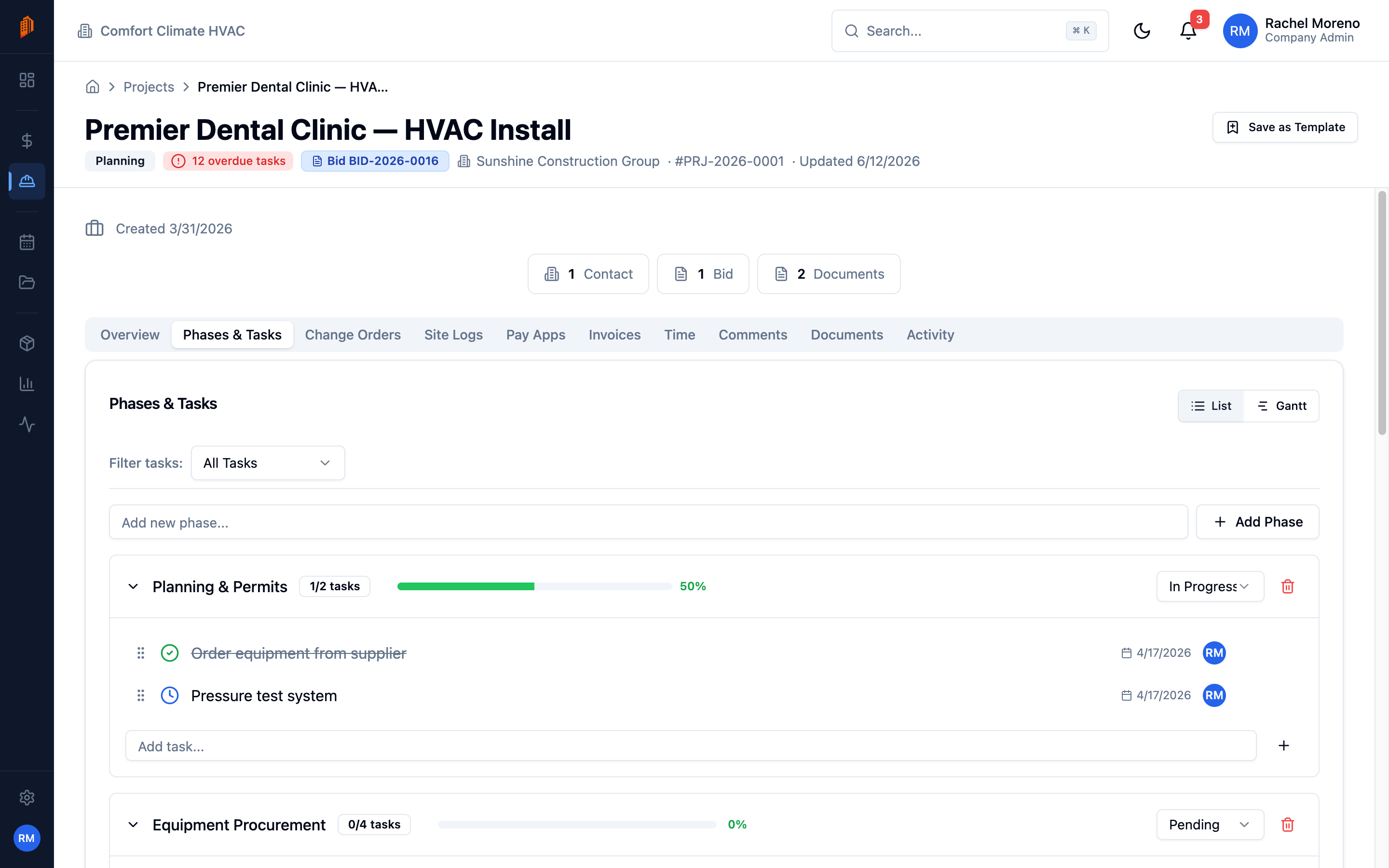The width and height of the screenshot is (1389, 868).
Task: Go to Projects in the breadcrumb
Action: (x=149, y=87)
